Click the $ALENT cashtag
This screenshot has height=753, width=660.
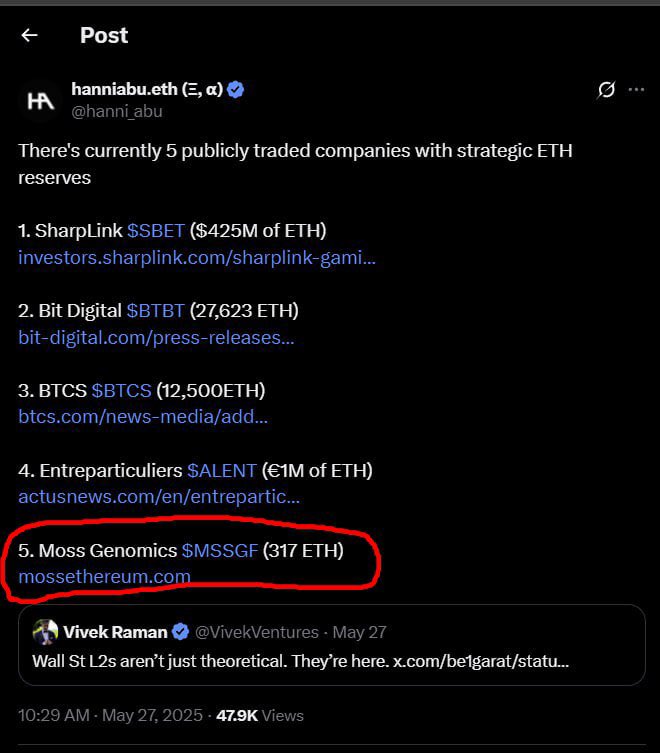click(222, 471)
